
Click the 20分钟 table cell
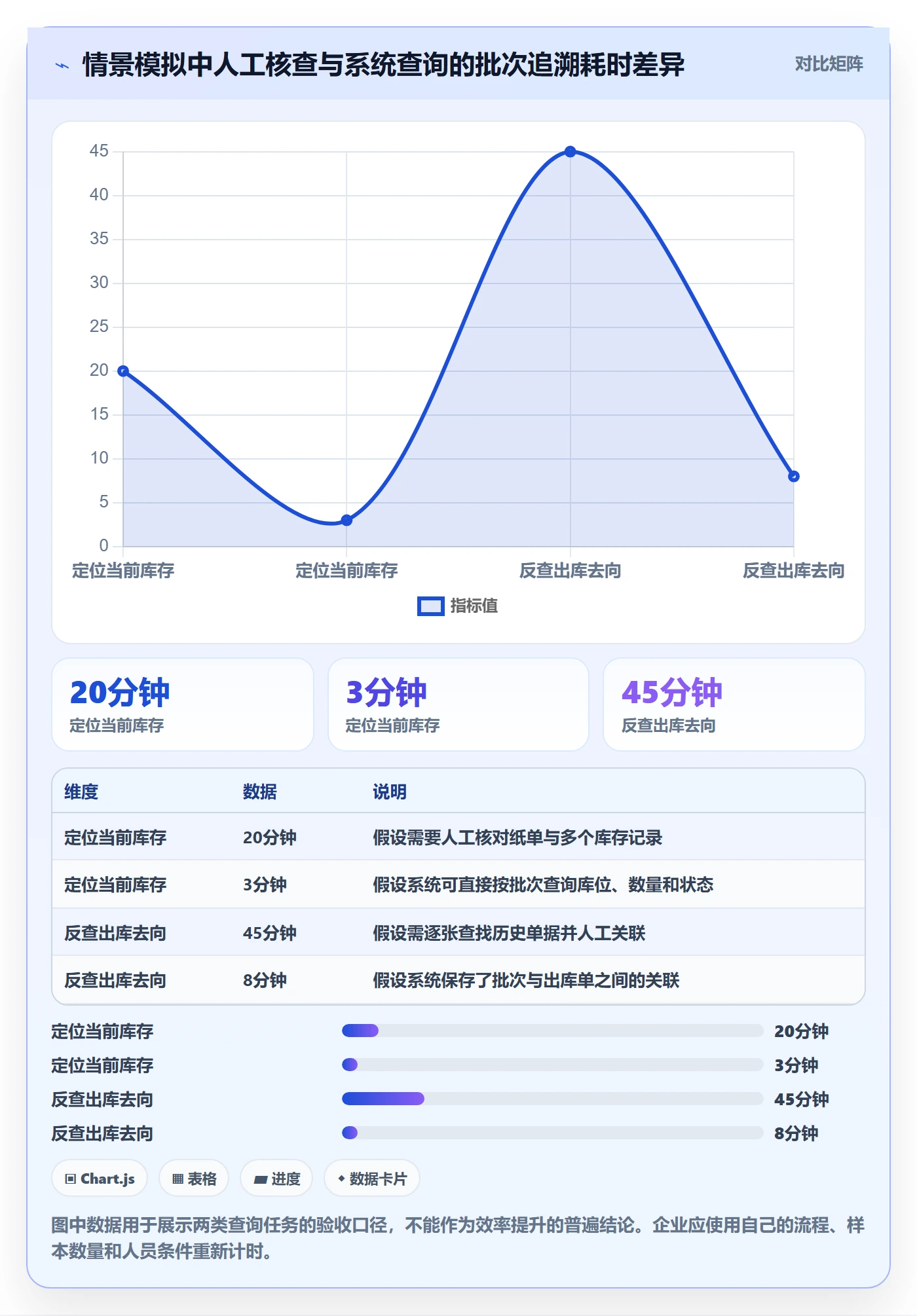click(x=270, y=837)
